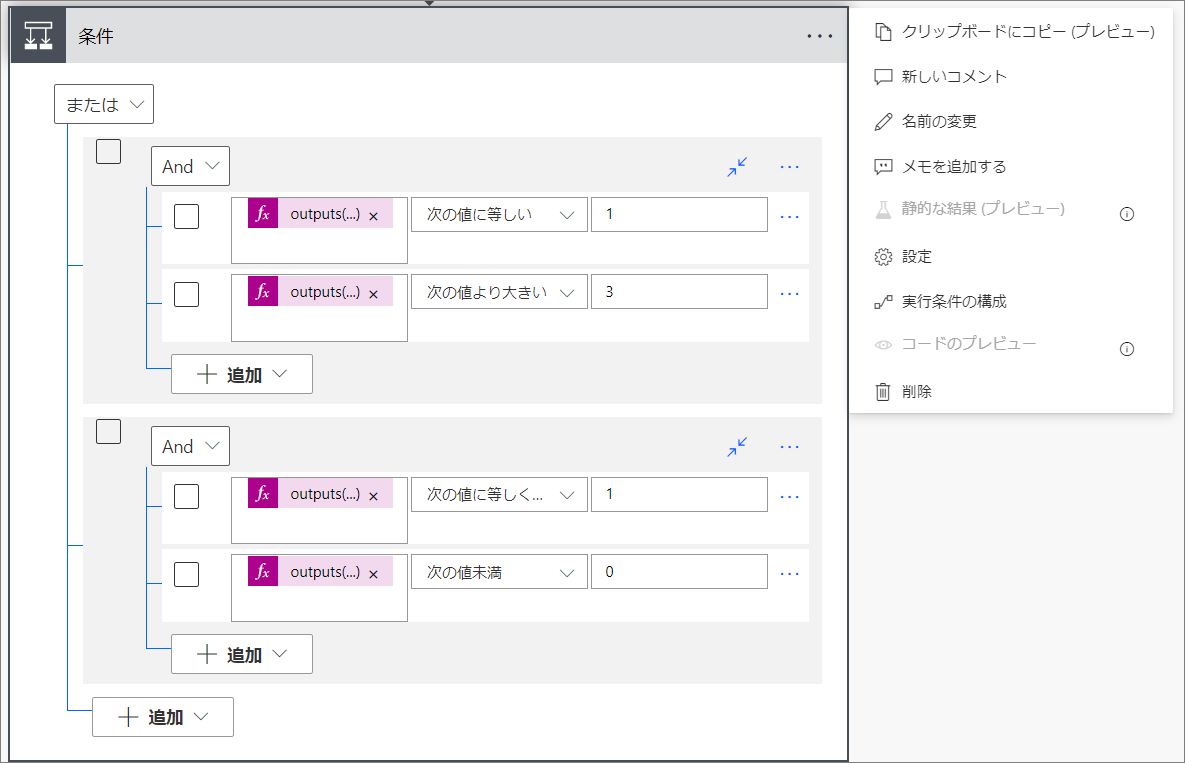The image size is (1185, 763).
Task: Click the bottom 追加 button under または
Action: point(163,717)
